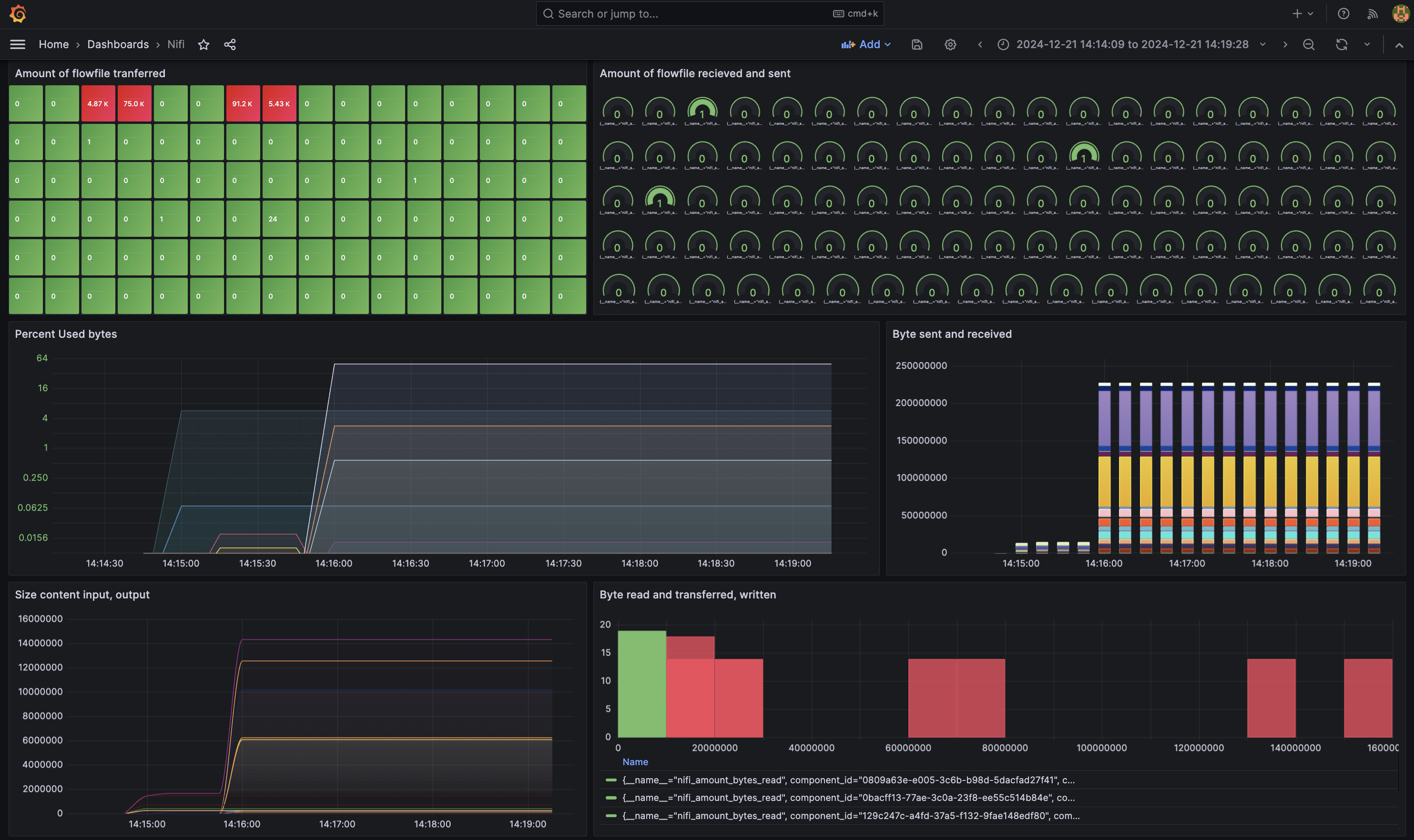Click the red 4.87 K stat tile
The height and width of the screenshot is (840, 1414).
[98, 103]
